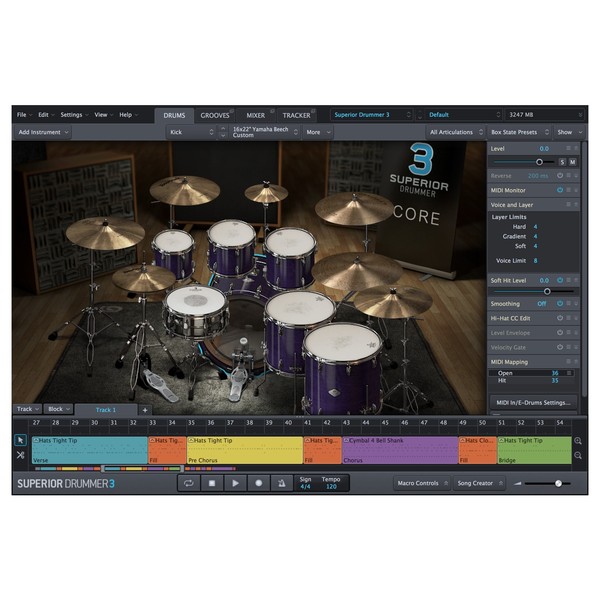Viewport: 600px width, 600px height.
Task: Click the snare drum in the kit
Action: [x=196, y=312]
